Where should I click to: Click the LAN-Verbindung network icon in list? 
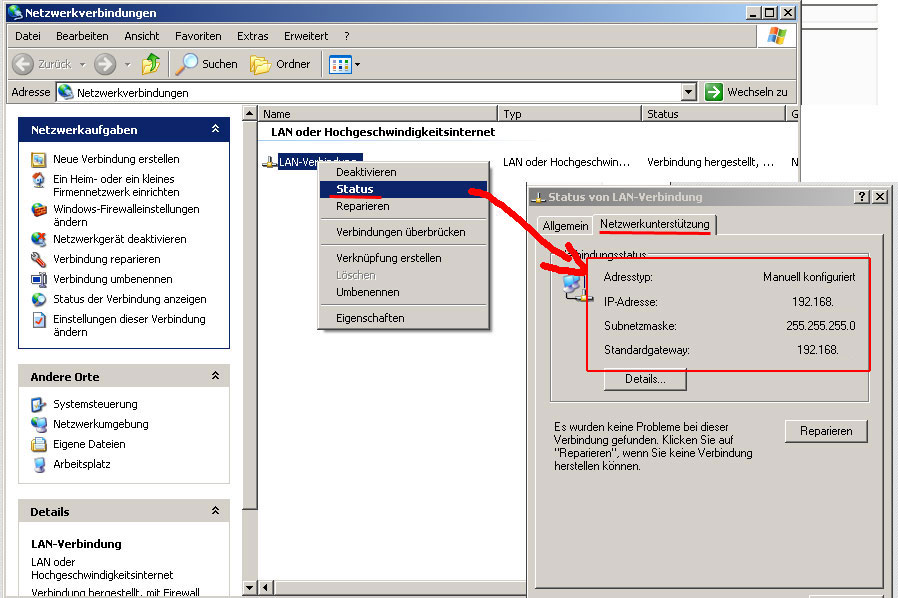pyautogui.click(x=269, y=163)
